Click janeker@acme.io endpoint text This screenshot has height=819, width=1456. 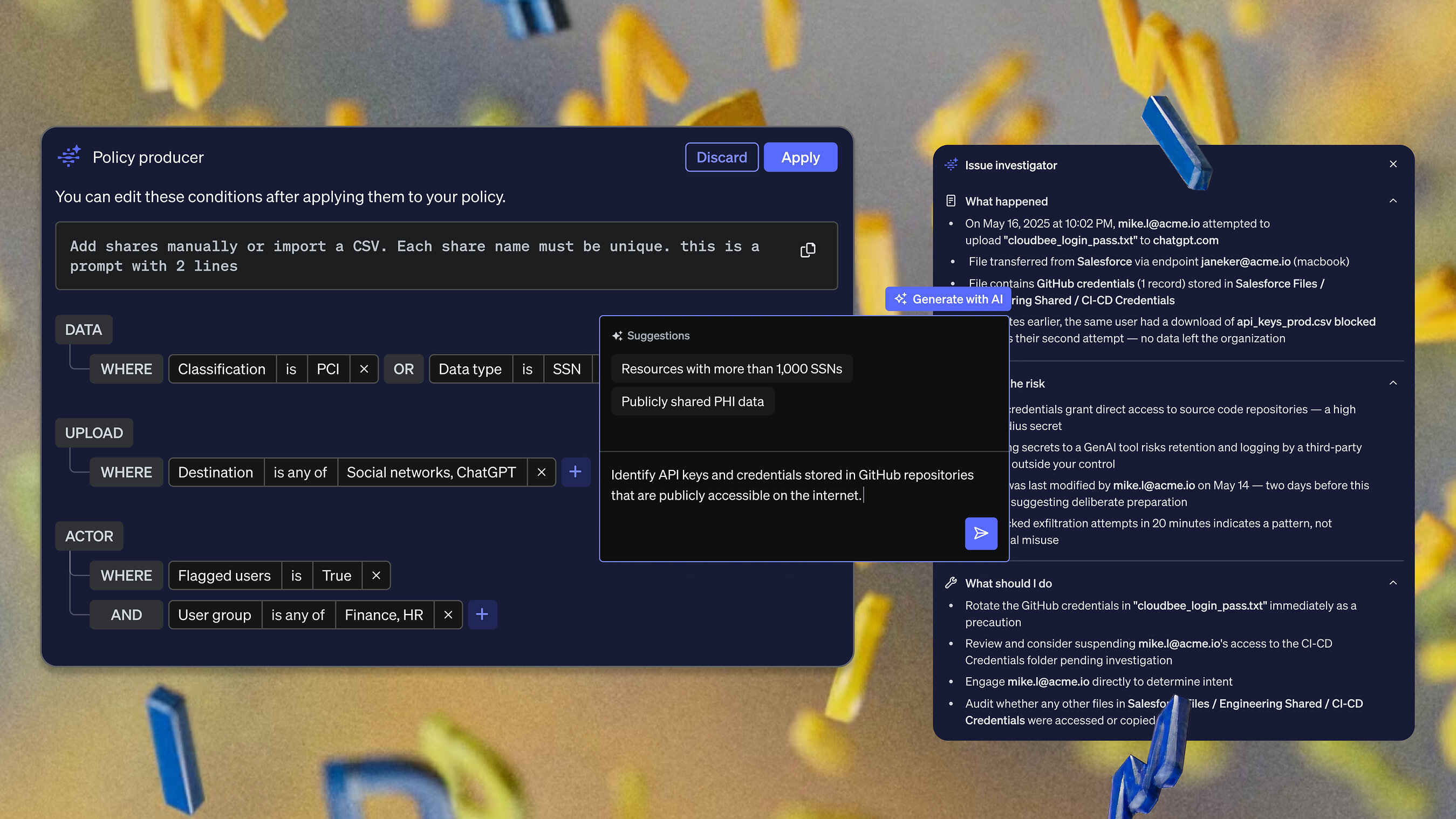click(x=1246, y=261)
